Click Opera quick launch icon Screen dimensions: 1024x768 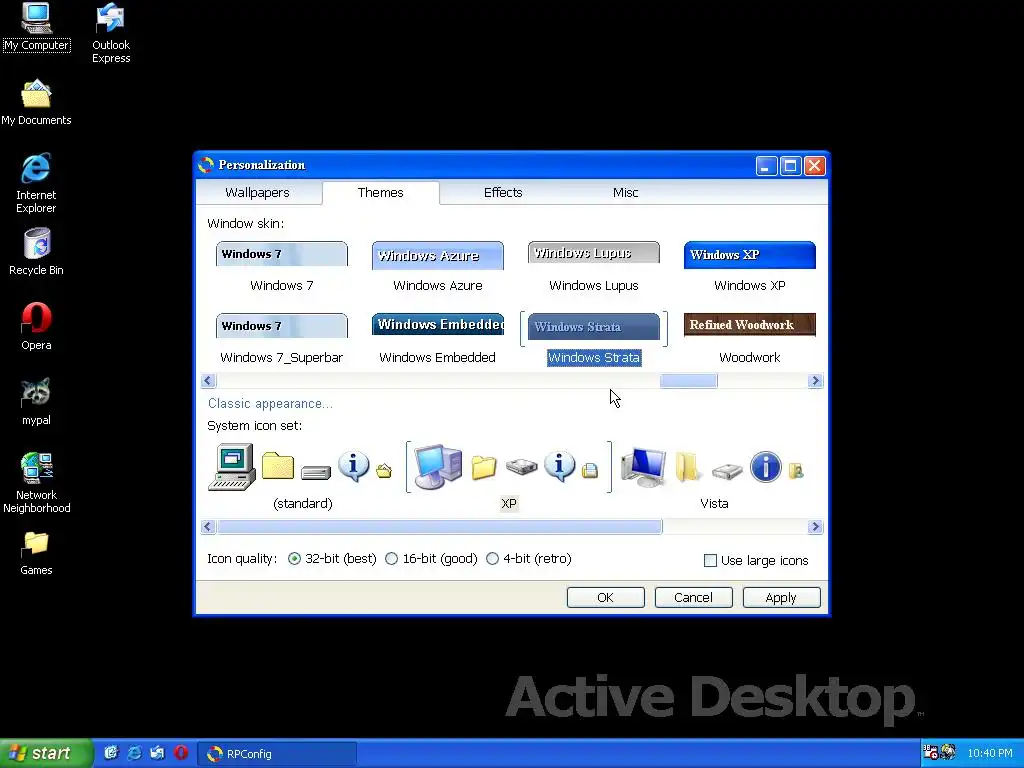coord(181,753)
